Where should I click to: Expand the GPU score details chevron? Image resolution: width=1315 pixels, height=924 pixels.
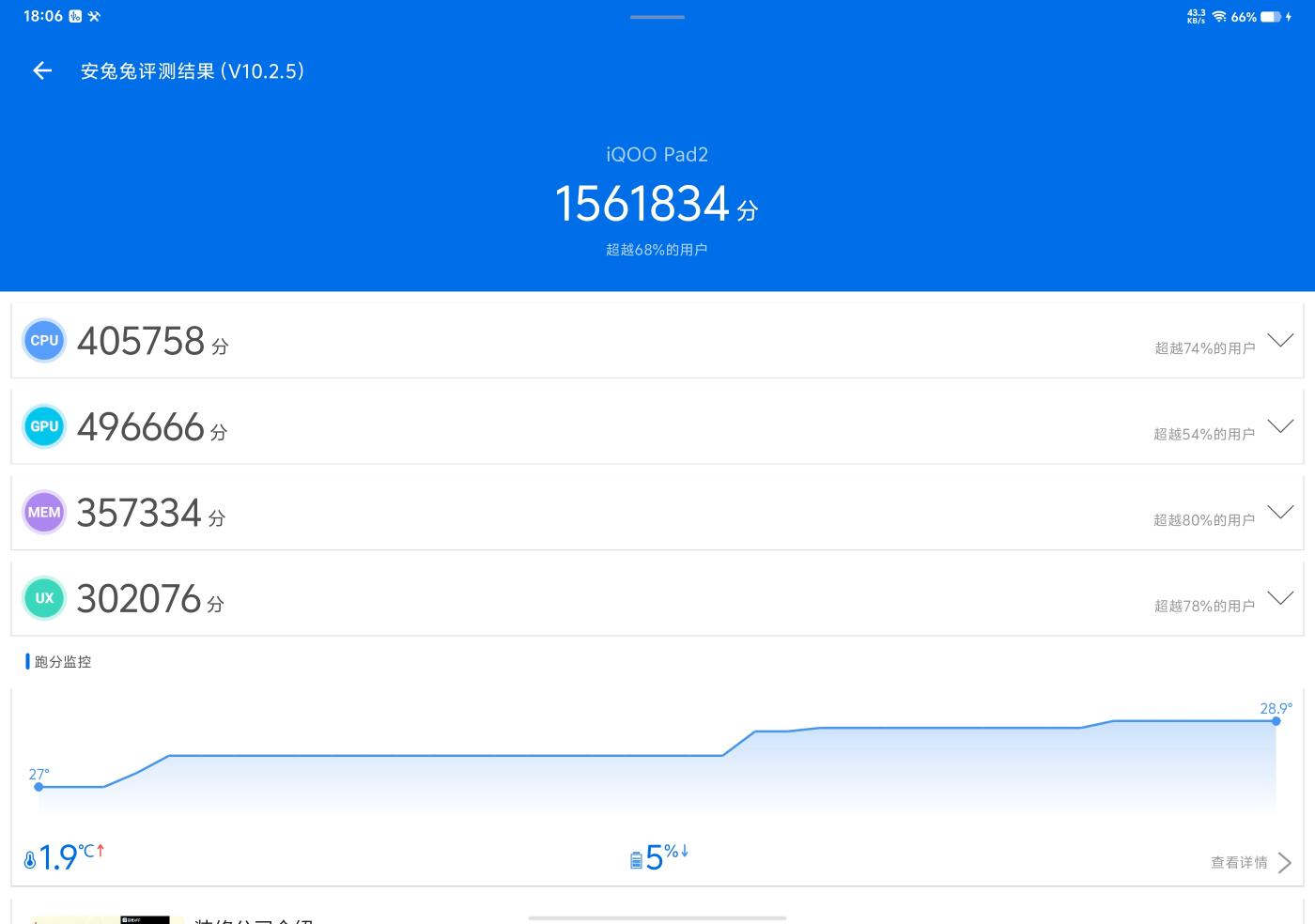pos(1280,426)
